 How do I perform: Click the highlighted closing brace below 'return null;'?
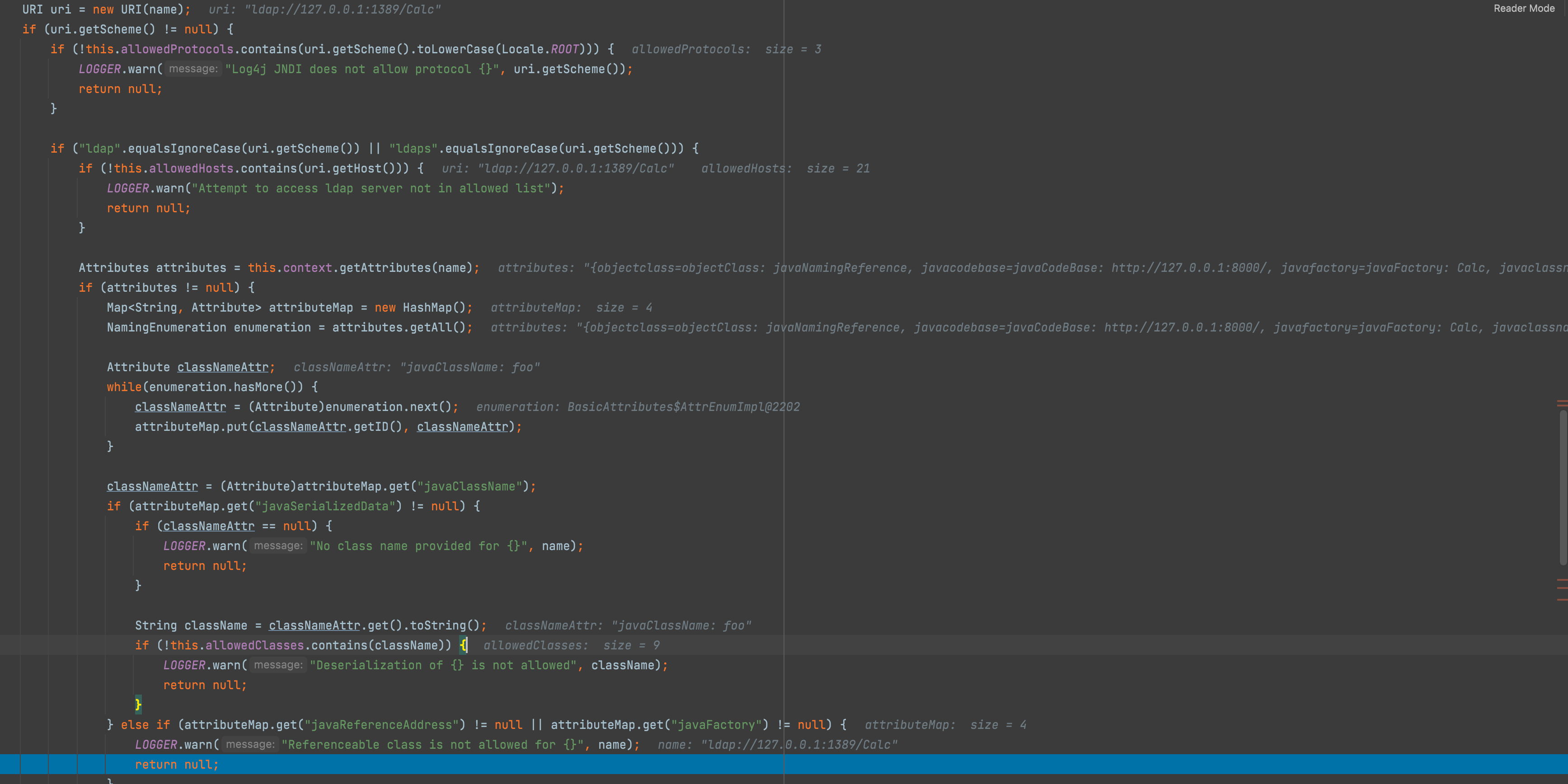(x=138, y=705)
